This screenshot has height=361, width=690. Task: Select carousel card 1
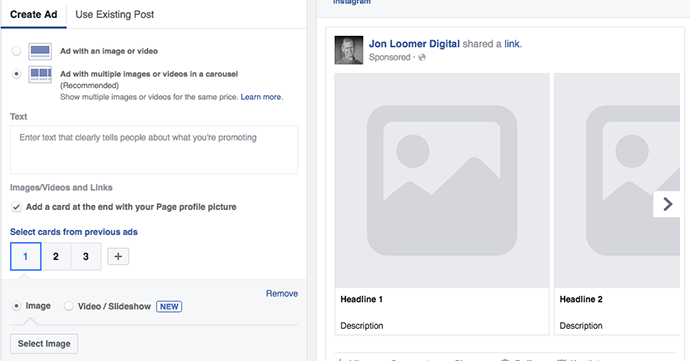click(26, 256)
